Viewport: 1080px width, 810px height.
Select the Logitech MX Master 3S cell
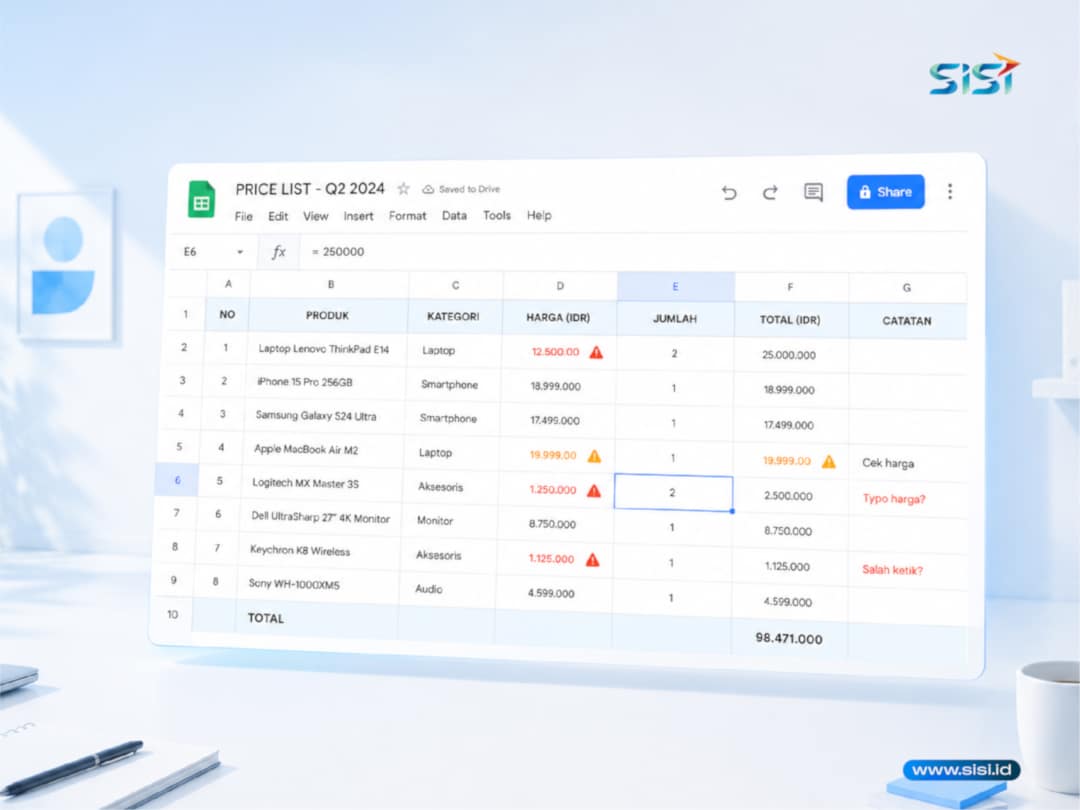click(x=318, y=484)
